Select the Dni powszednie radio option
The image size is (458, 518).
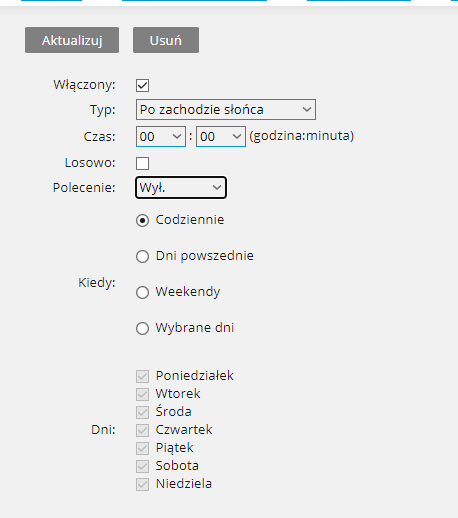coord(142,256)
